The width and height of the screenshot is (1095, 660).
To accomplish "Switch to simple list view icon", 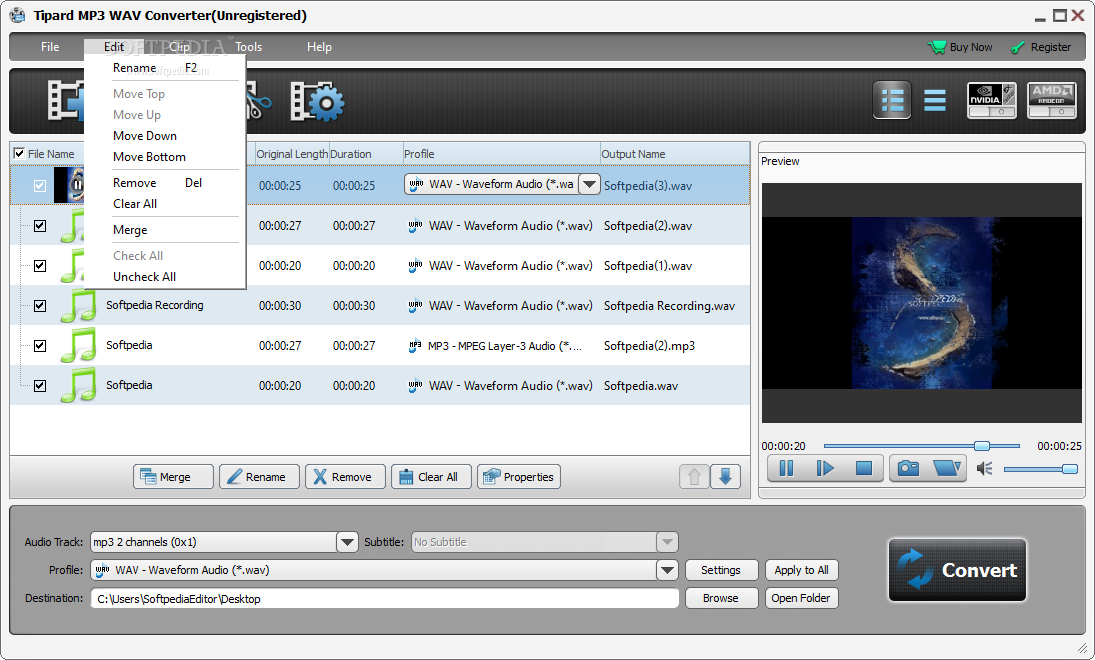I will click(934, 100).
